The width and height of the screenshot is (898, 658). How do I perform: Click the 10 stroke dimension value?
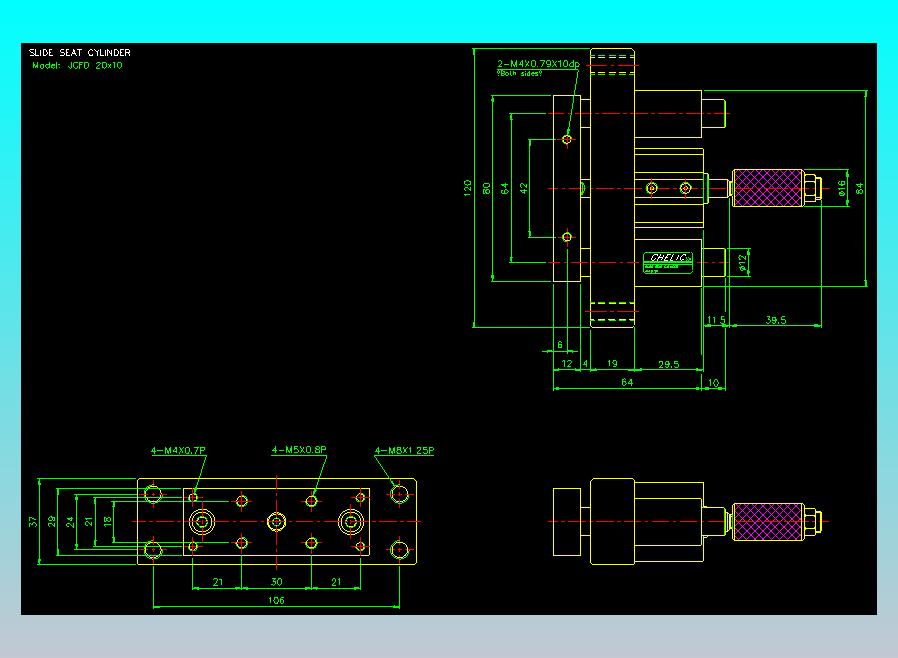point(713,382)
